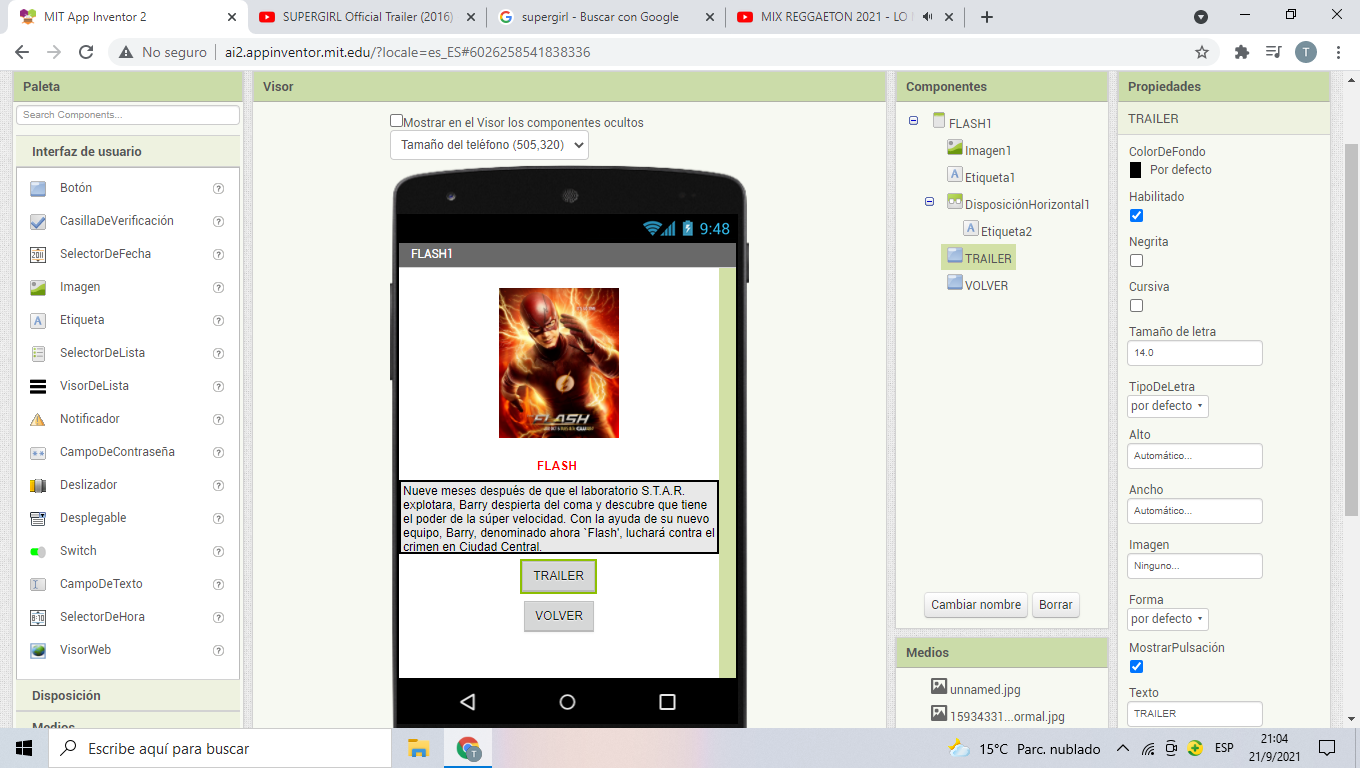Bookmark this page with star icon
The height and width of the screenshot is (768, 1360).
click(1202, 52)
